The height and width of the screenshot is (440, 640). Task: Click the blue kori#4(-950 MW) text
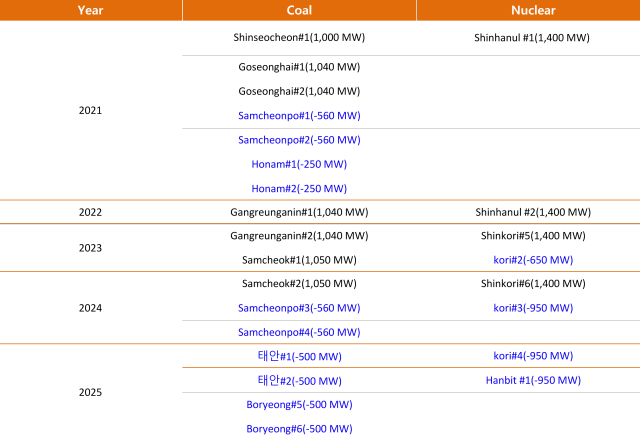pyautogui.click(x=533, y=356)
